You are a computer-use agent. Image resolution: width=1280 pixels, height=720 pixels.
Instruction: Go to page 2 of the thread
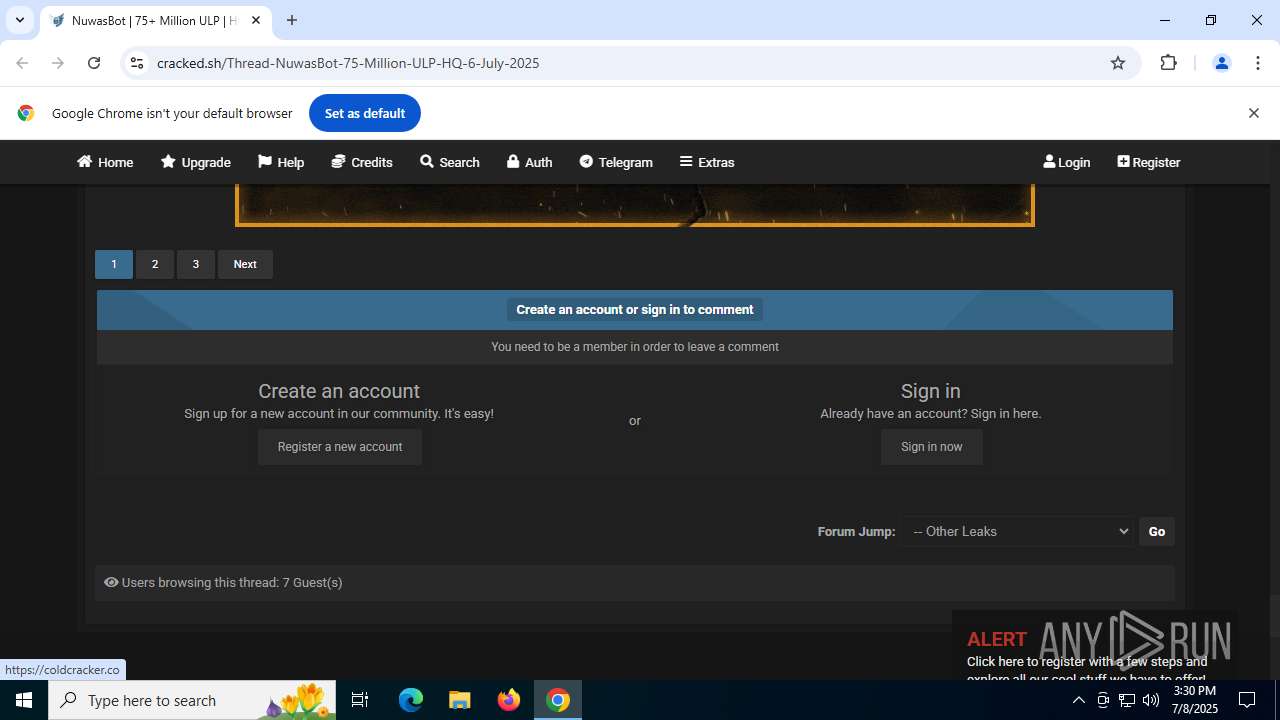pyautogui.click(x=155, y=264)
